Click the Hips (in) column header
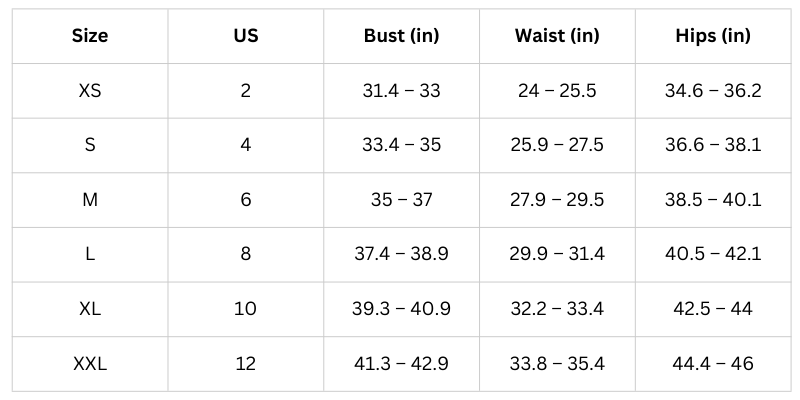800x400 pixels. click(713, 37)
